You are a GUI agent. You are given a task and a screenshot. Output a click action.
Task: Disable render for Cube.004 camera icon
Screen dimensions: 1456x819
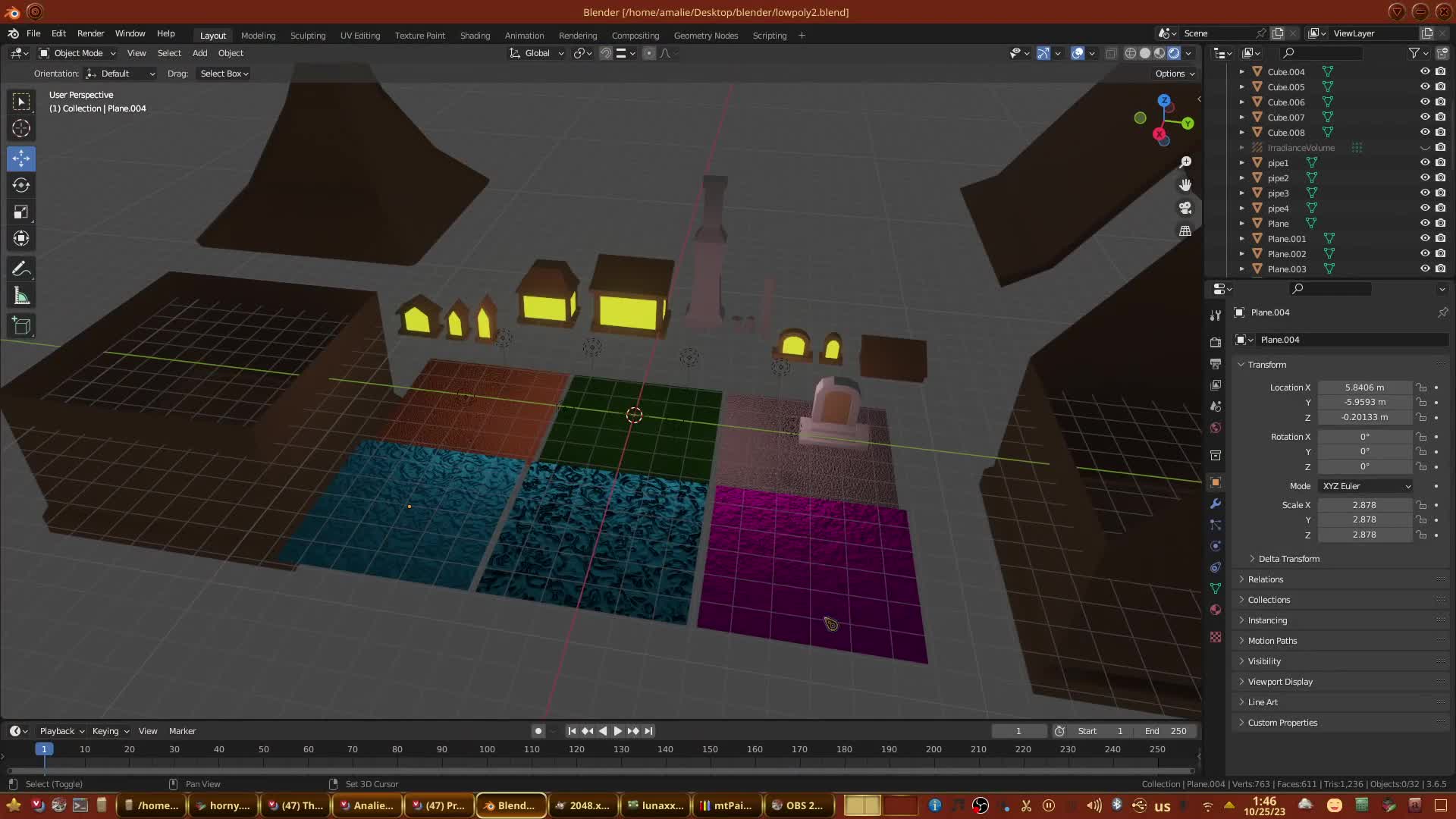tap(1441, 72)
